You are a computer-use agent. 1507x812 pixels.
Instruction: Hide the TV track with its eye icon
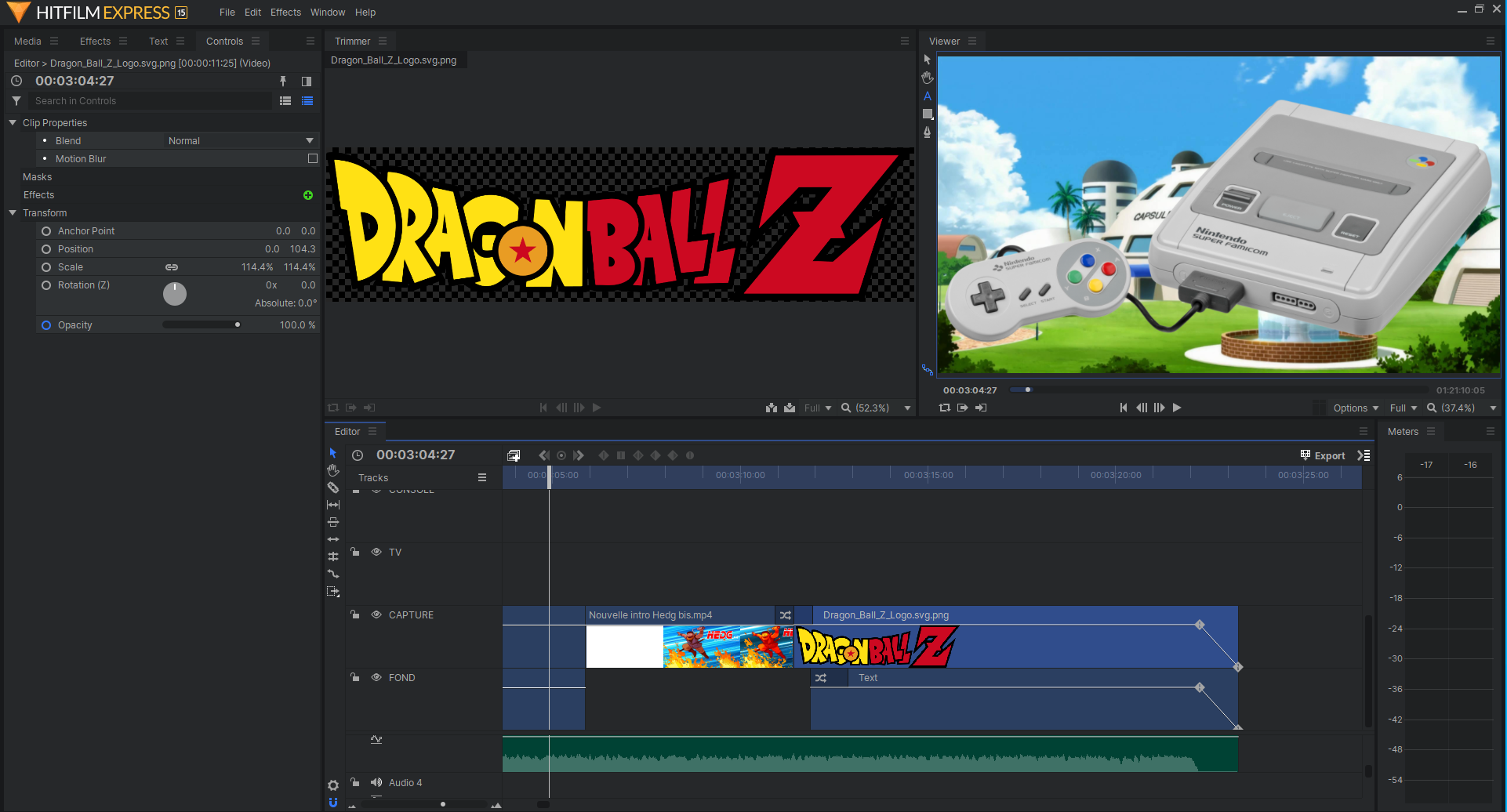[376, 552]
